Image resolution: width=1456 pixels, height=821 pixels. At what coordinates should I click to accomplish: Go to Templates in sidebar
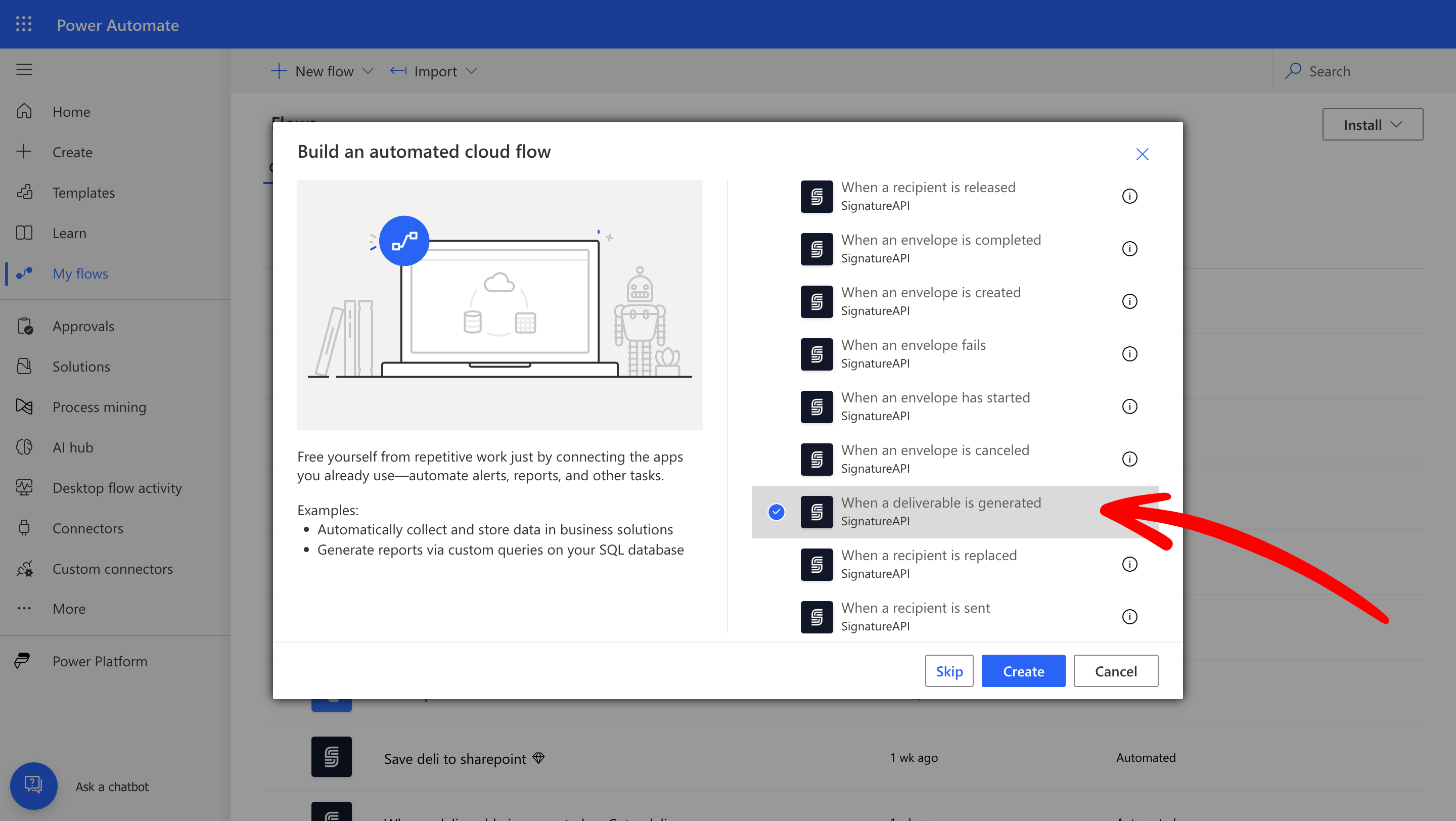tap(83, 193)
